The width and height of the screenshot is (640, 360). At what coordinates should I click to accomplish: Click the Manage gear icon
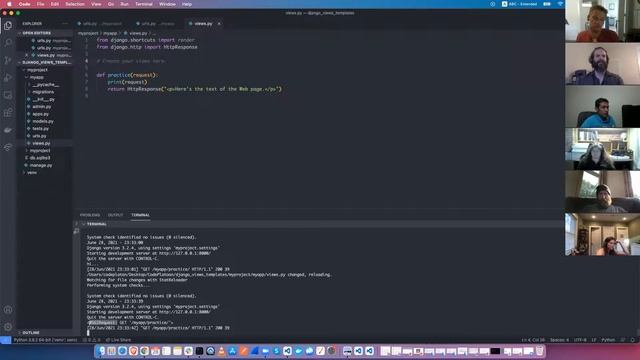pos(8,327)
